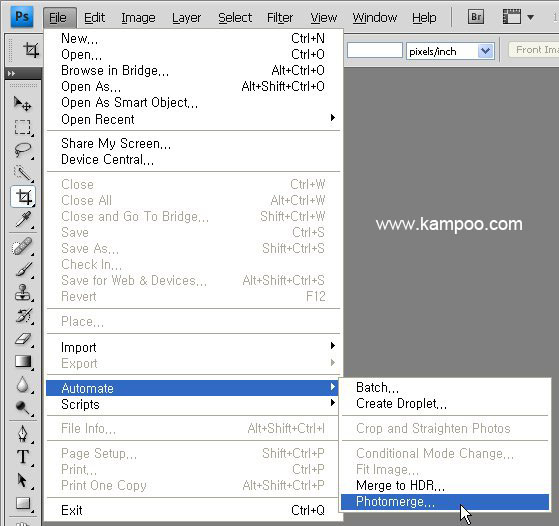Choose Photomerge... in Automate submenu

point(445,502)
